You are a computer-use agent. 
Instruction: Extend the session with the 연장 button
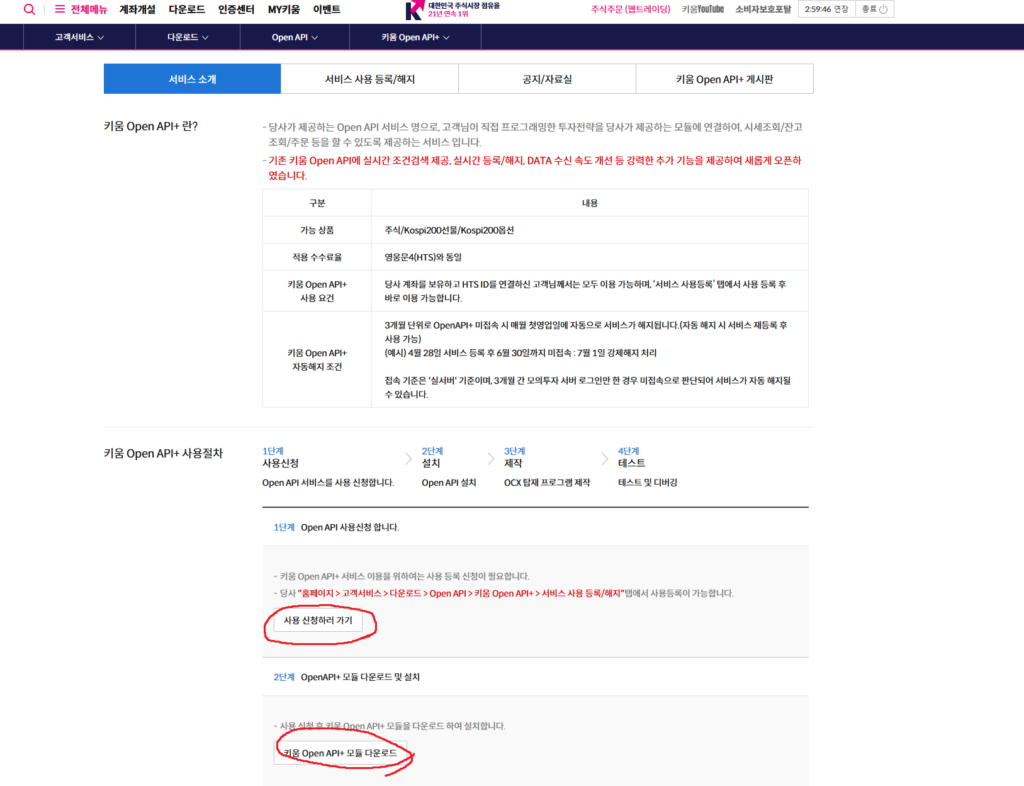[x=840, y=9]
